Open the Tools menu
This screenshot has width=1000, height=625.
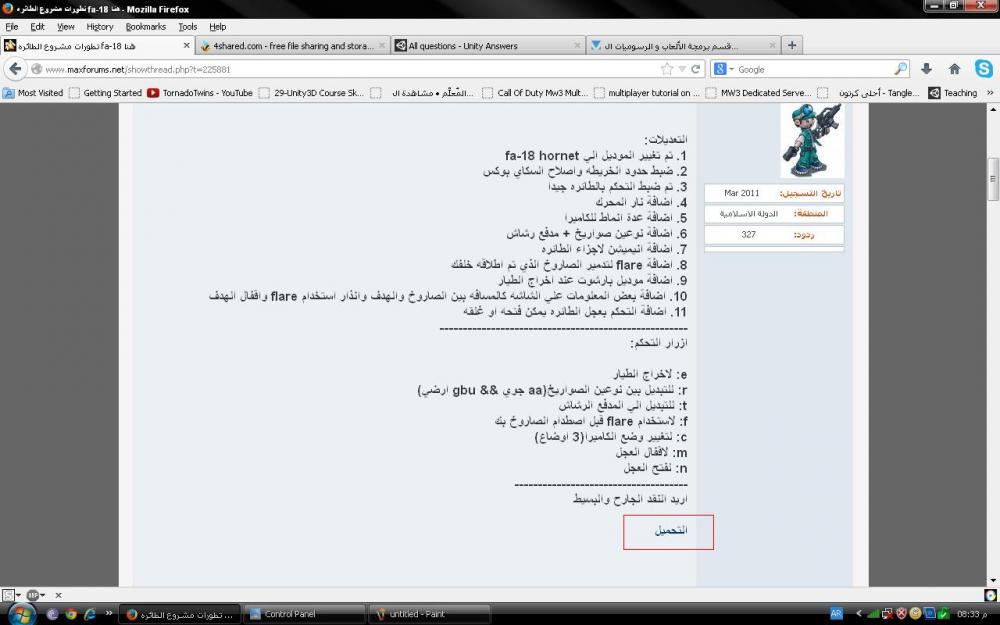pyautogui.click(x=188, y=27)
